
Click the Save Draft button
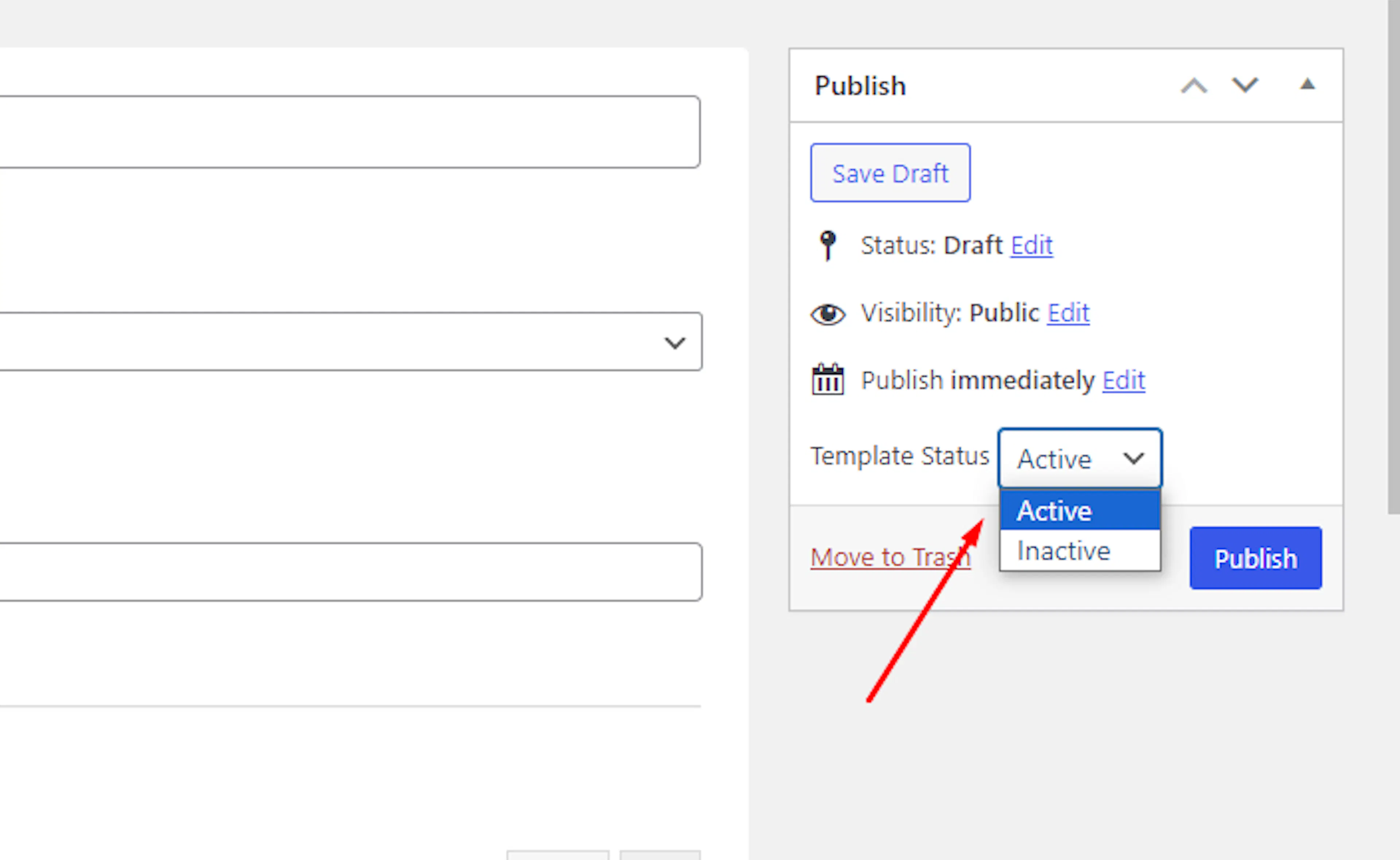pyautogui.click(x=890, y=173)
